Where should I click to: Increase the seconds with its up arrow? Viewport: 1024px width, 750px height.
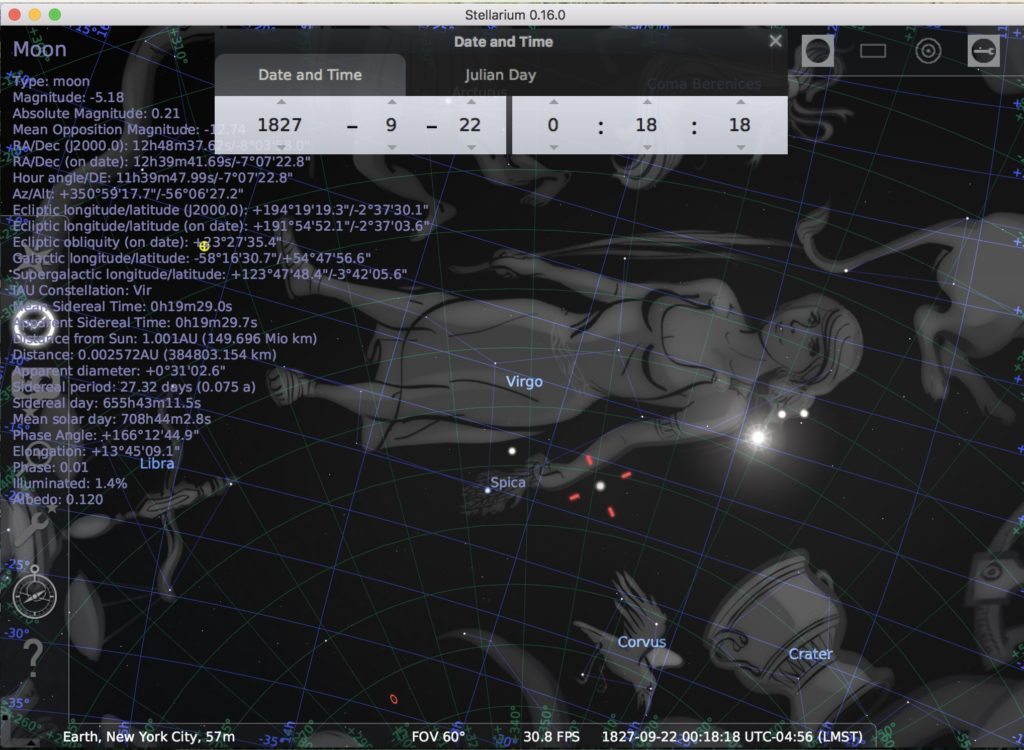(740, 102)
